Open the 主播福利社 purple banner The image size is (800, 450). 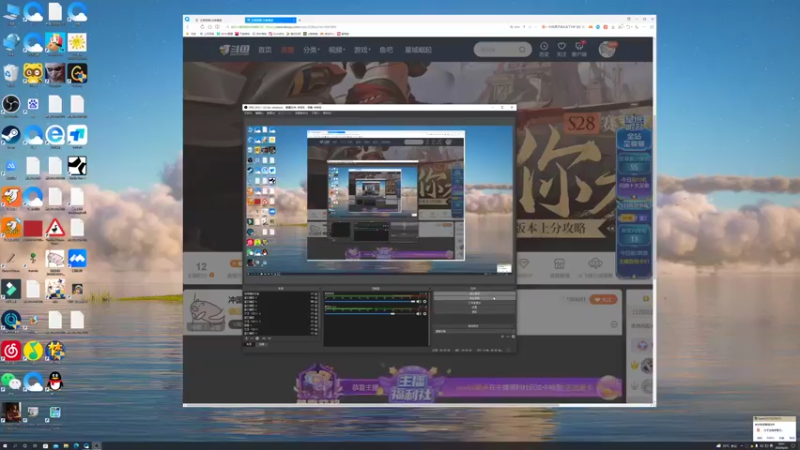[411, 386]
